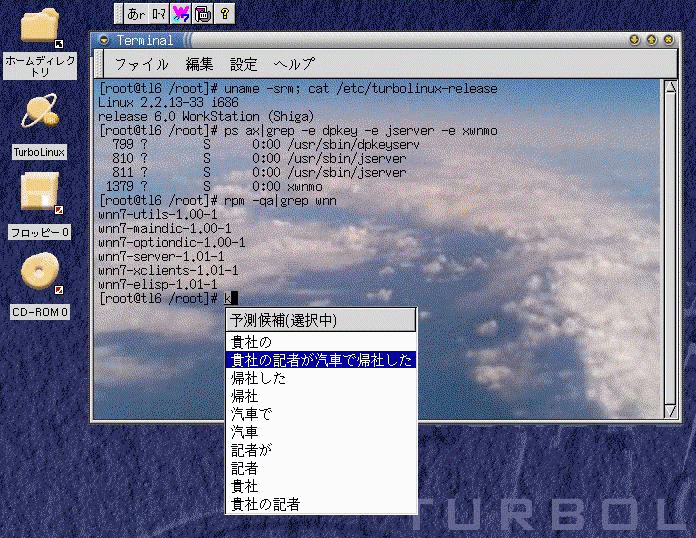Open the ホームディレクトリ desktop folder icon
The height and width of the screenshot is (538, 696).
coord(40,28)
